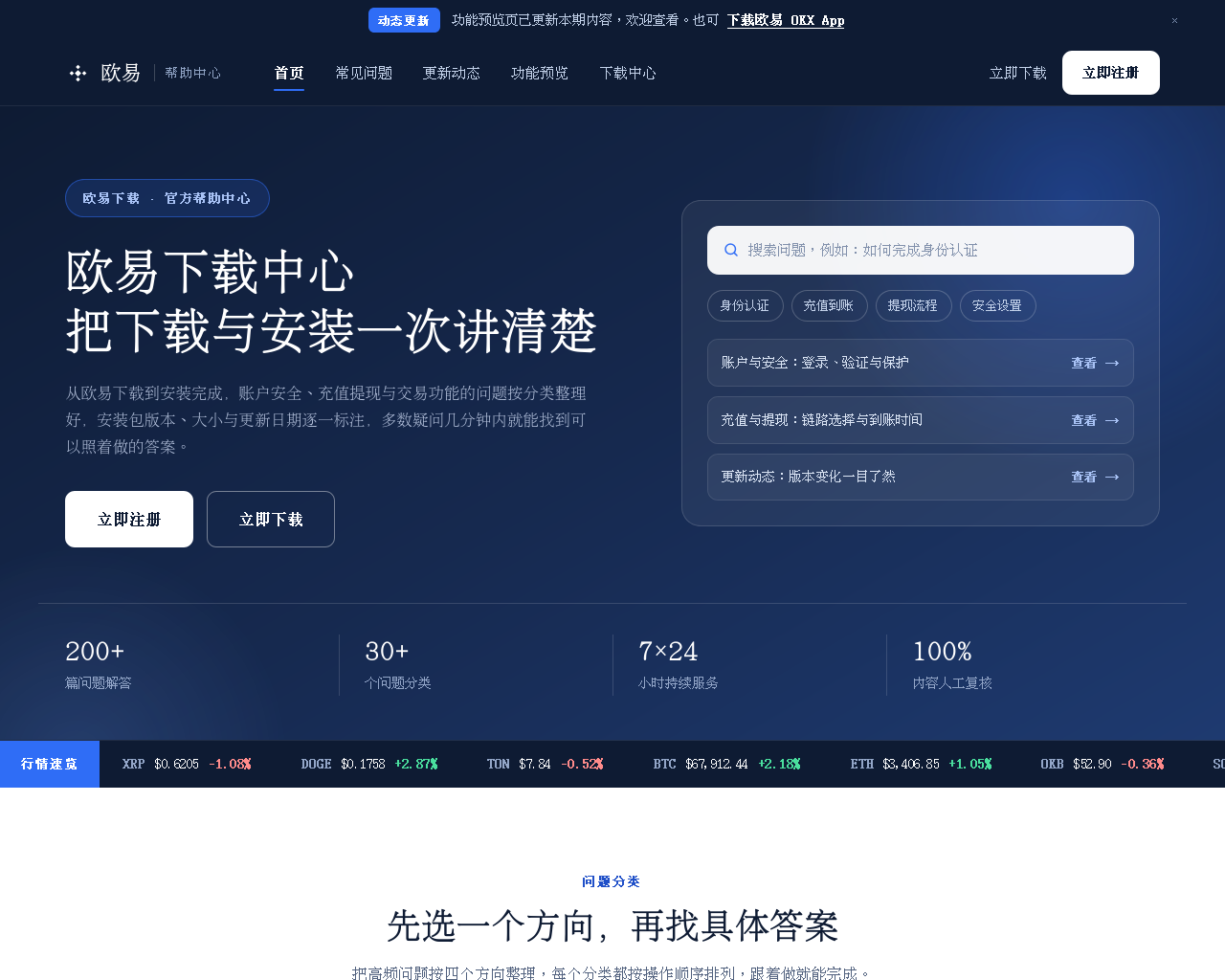Open the 下载中心 nav item
Screen dimensions: 1225x980
click(x=628, y=73)
